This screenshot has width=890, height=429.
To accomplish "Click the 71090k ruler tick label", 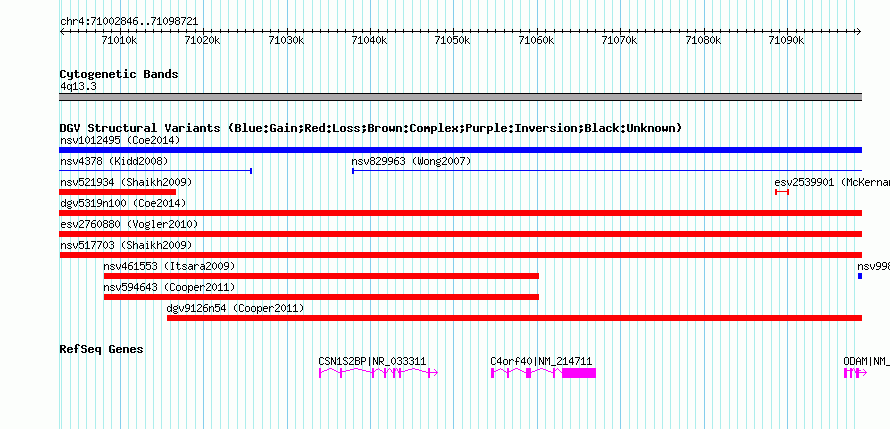I will 787,40.
